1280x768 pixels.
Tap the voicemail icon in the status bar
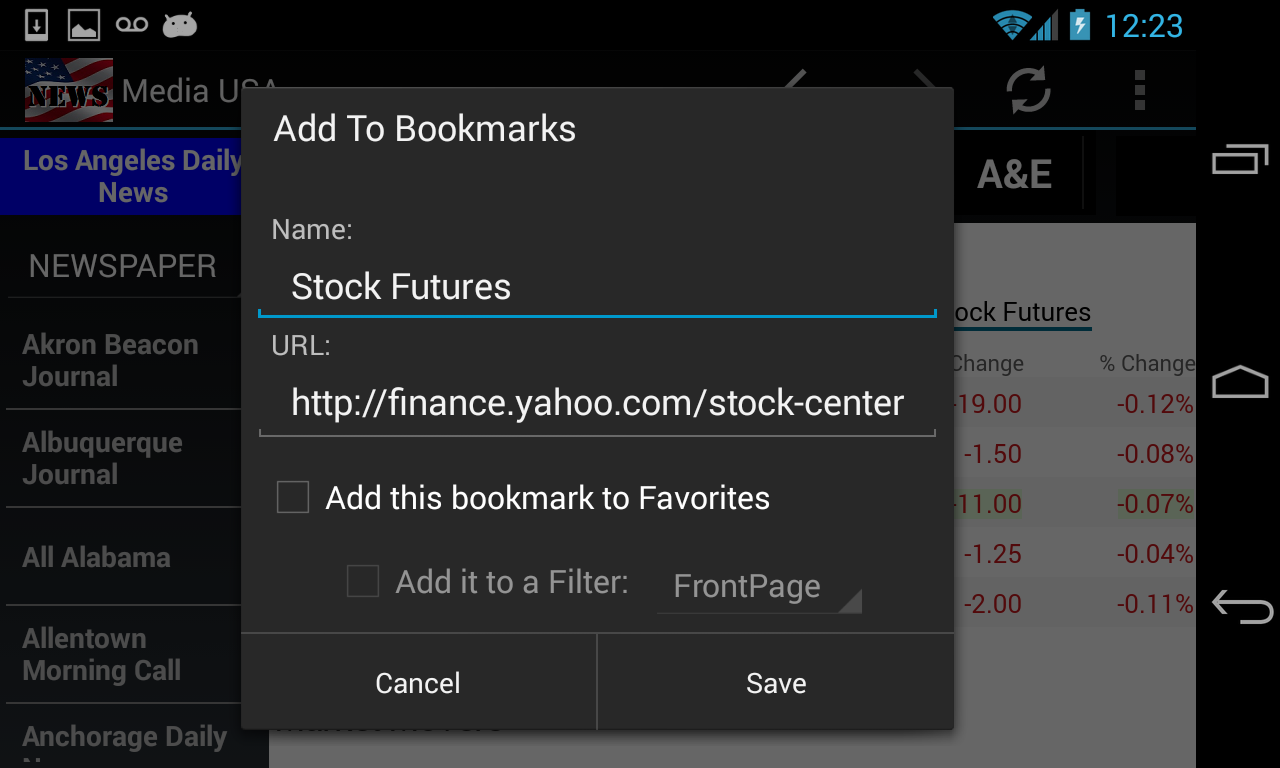pos(132,25)
